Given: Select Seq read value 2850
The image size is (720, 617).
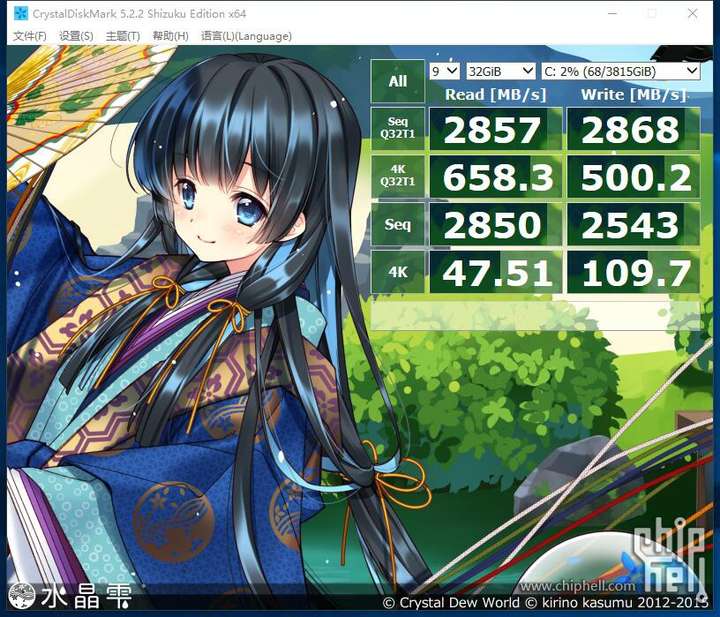Looking at the screenshot, I should click(x=495, y=224).
